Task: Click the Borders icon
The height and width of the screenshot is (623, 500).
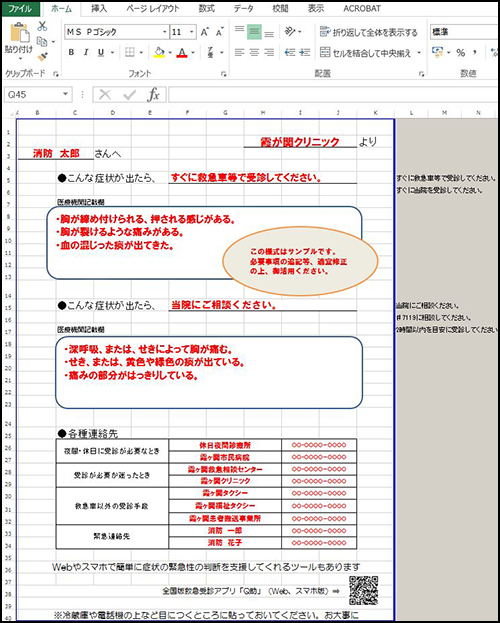Action: click(x=130, y=52)
